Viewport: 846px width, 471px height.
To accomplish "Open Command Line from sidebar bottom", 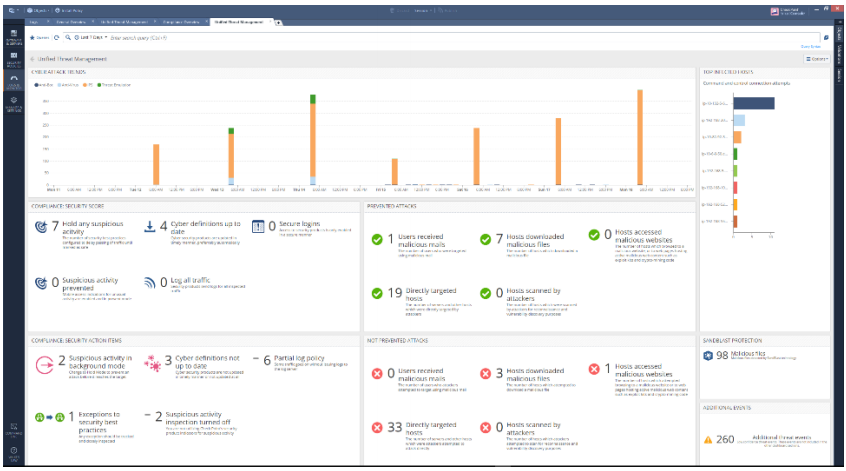I will point(14,429).
